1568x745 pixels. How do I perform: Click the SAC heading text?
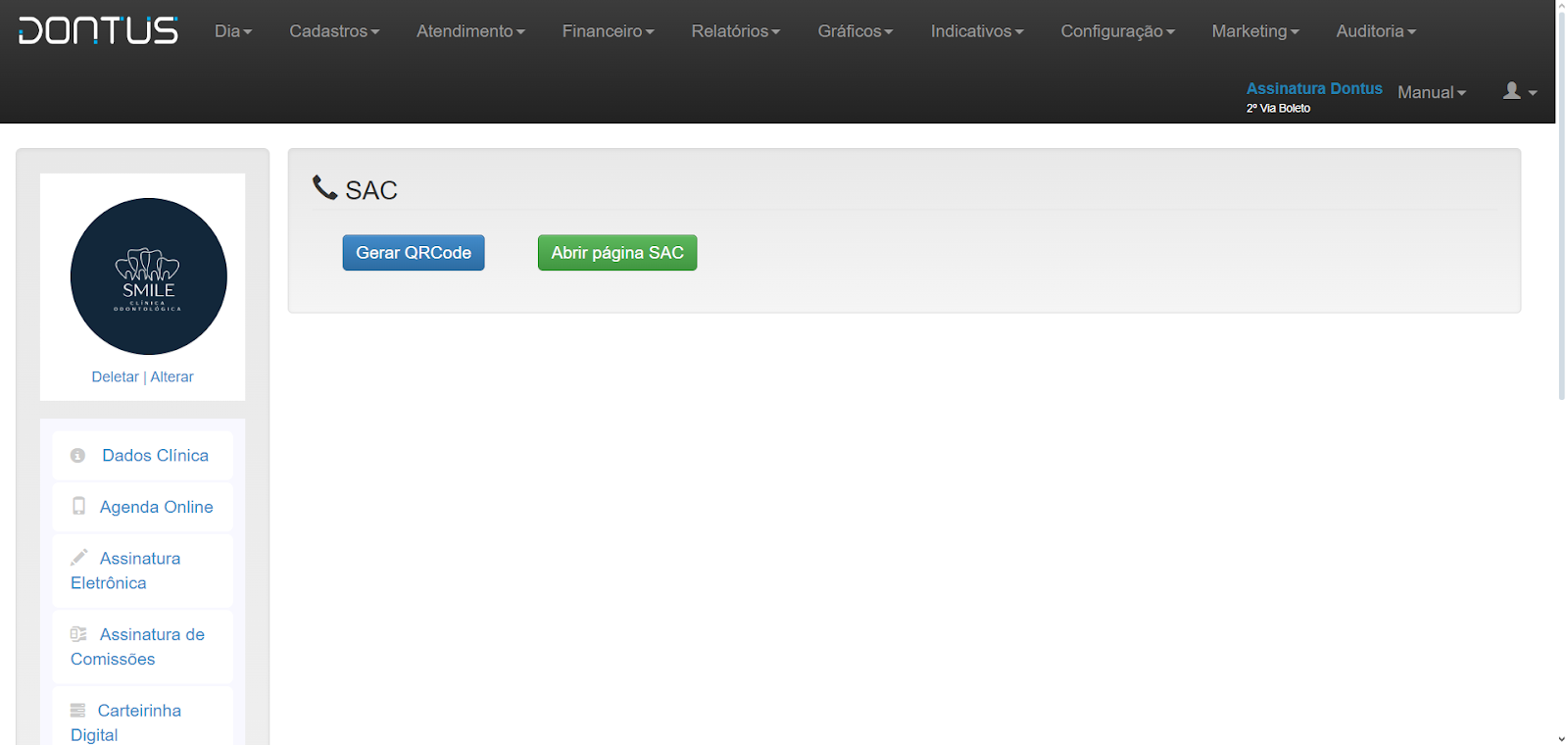[371, 190]
